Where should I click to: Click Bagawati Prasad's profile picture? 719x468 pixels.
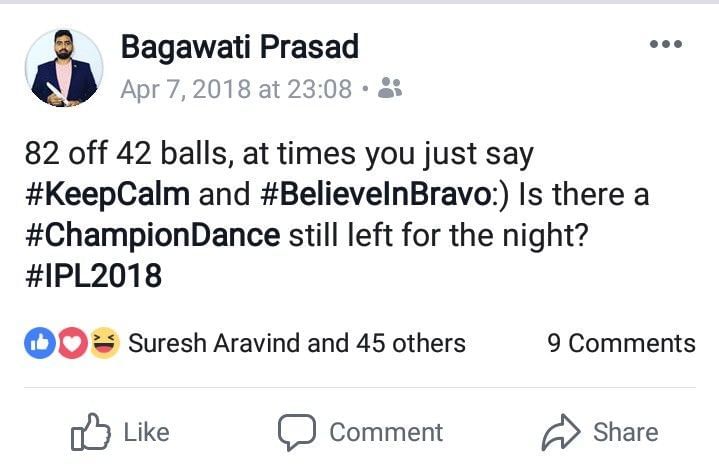[x=63, y=68]
